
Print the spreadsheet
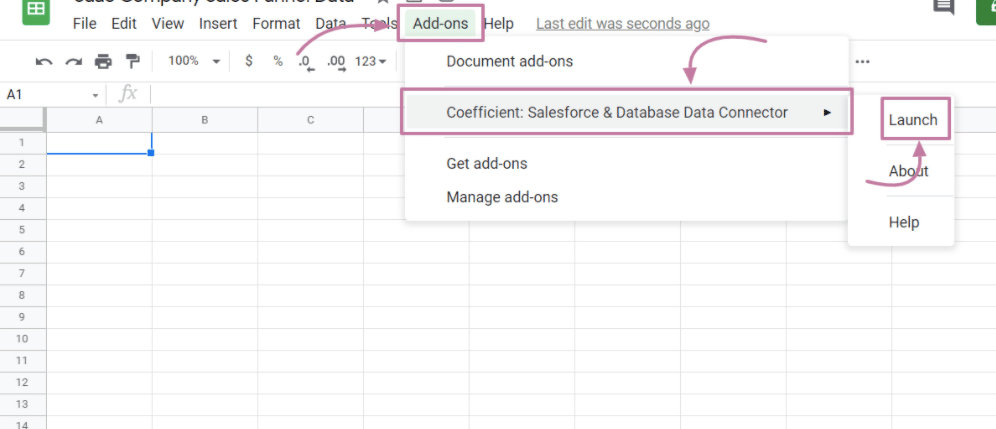[x=103, y=62]
